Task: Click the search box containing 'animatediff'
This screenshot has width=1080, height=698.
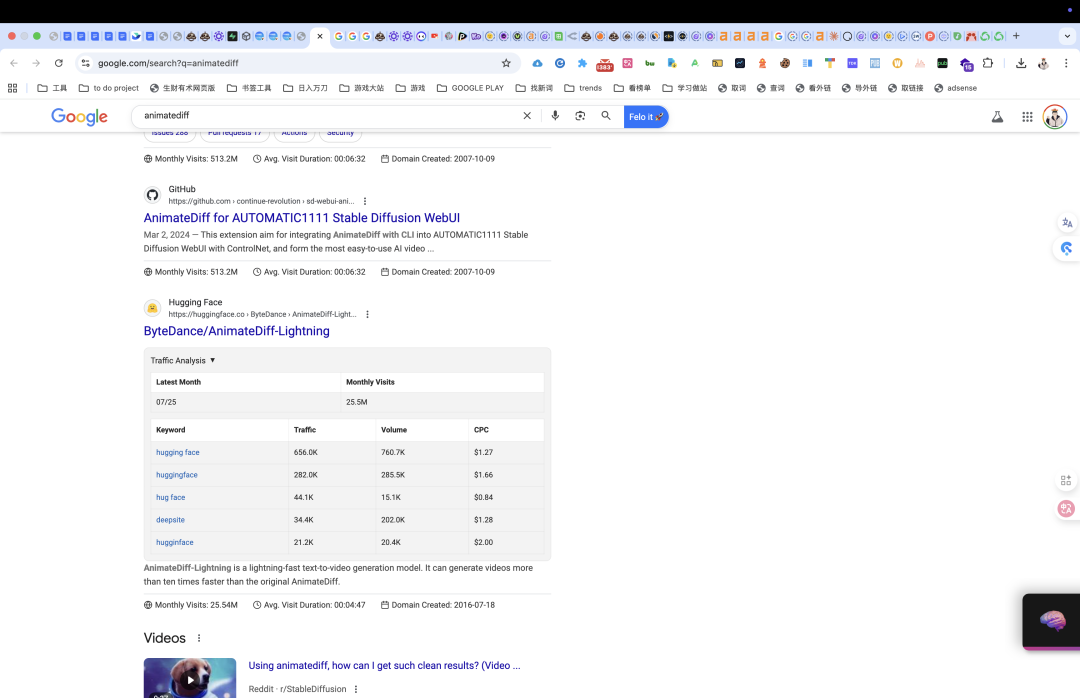Action: [x=327, y=116]
